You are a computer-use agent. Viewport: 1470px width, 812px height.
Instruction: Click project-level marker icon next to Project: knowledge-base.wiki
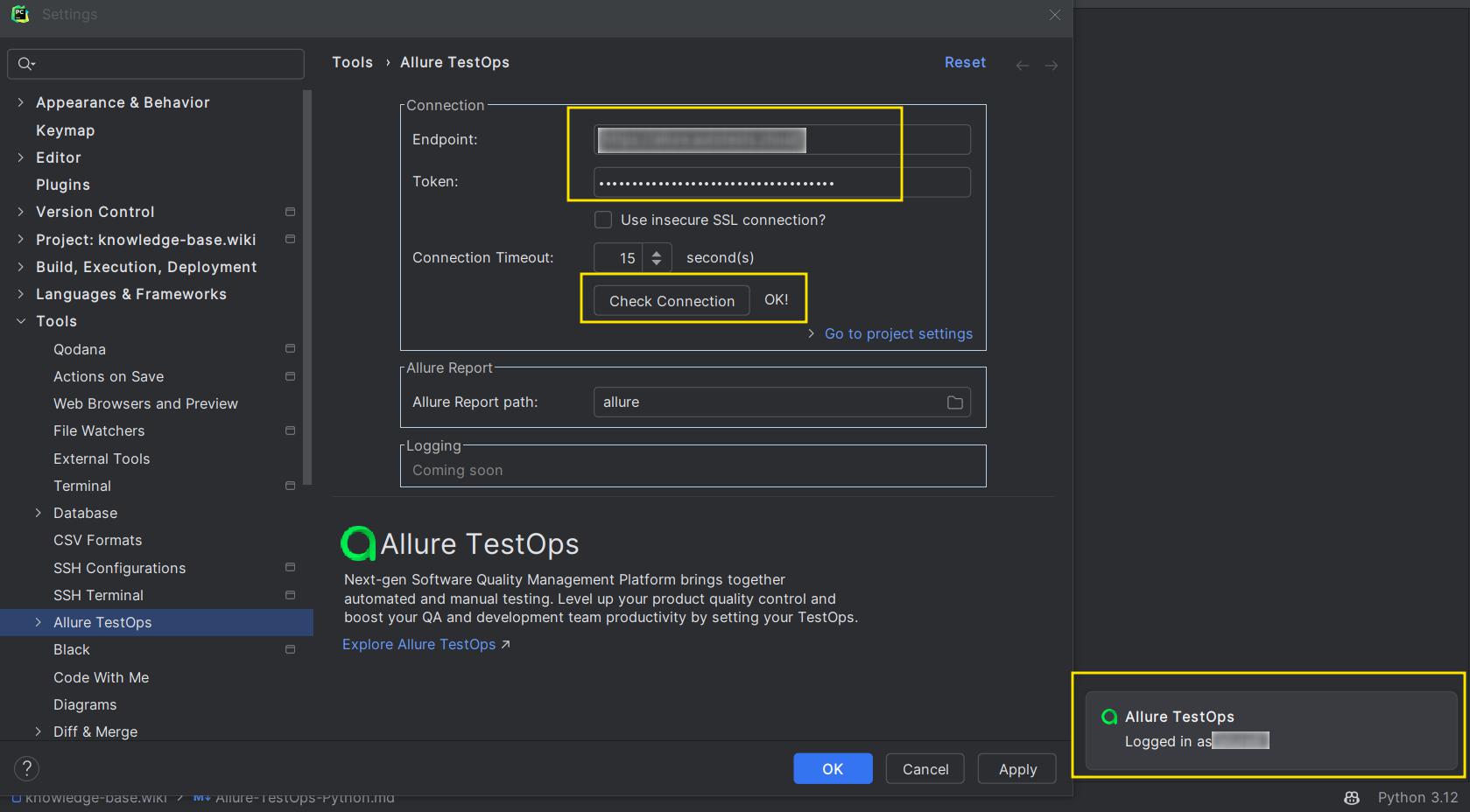click(x=290, y=239)
